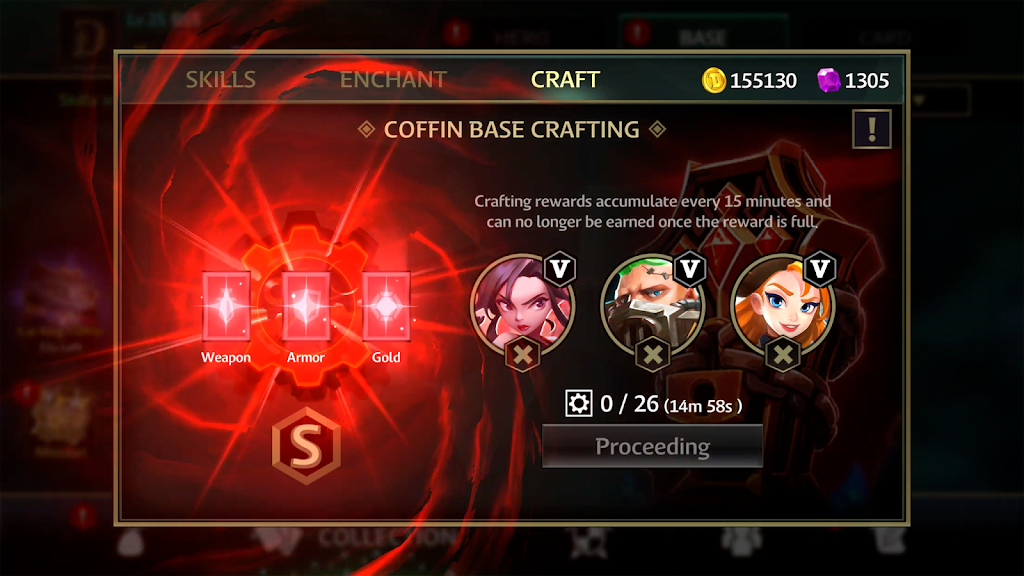
Task: Click the 0 / 26 crafting progress counter
Action: coord(629,404)
